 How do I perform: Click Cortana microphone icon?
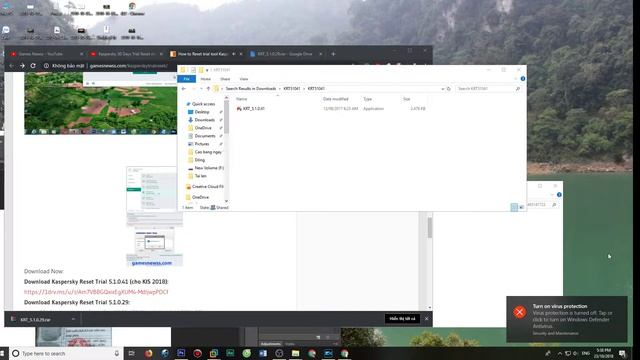(x=116, y=353)
